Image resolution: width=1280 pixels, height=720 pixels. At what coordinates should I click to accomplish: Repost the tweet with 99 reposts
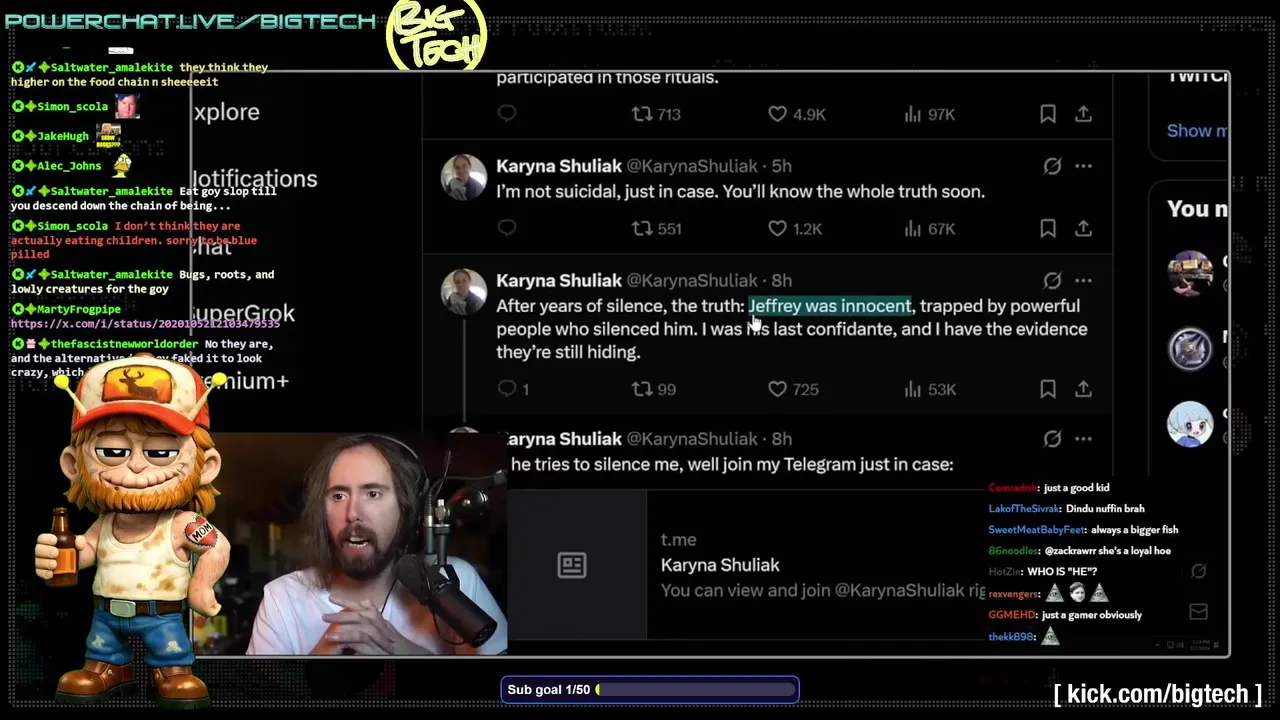point(642,389)
